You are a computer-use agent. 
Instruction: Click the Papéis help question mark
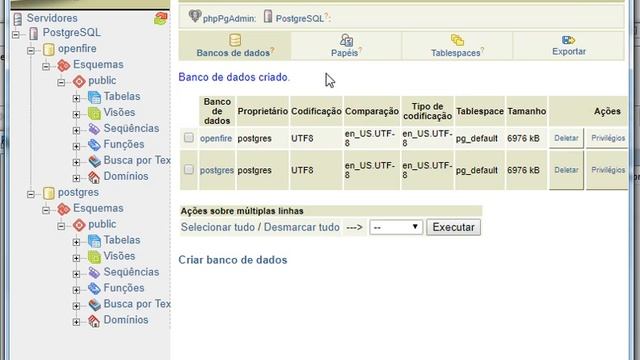click(x=360, y=50)
